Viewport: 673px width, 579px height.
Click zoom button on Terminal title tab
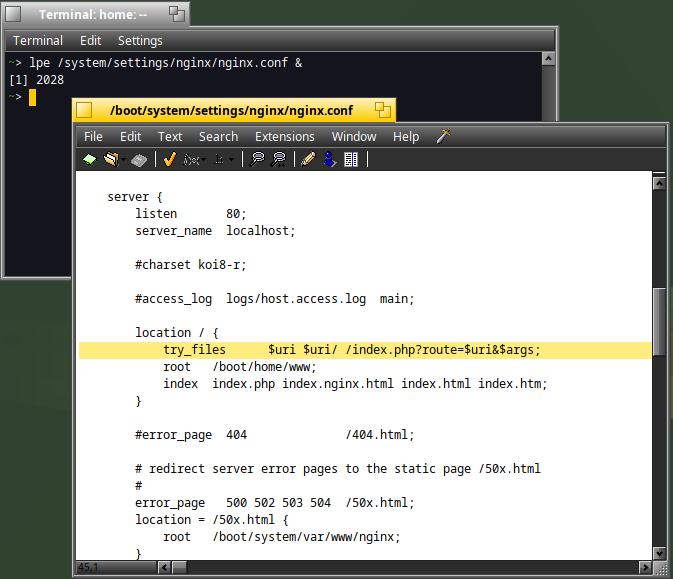(x=176, y=14)
